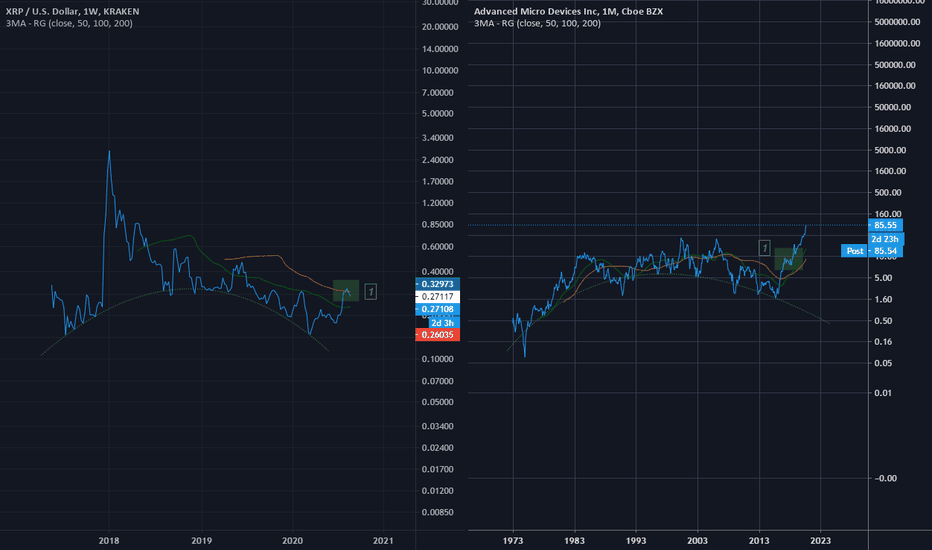Image resolution: width=932 pixels, height=550 pixels.
Task: Click the 500.00 AMD scale value
Action: pyautogui.click(x=888, y=193)
